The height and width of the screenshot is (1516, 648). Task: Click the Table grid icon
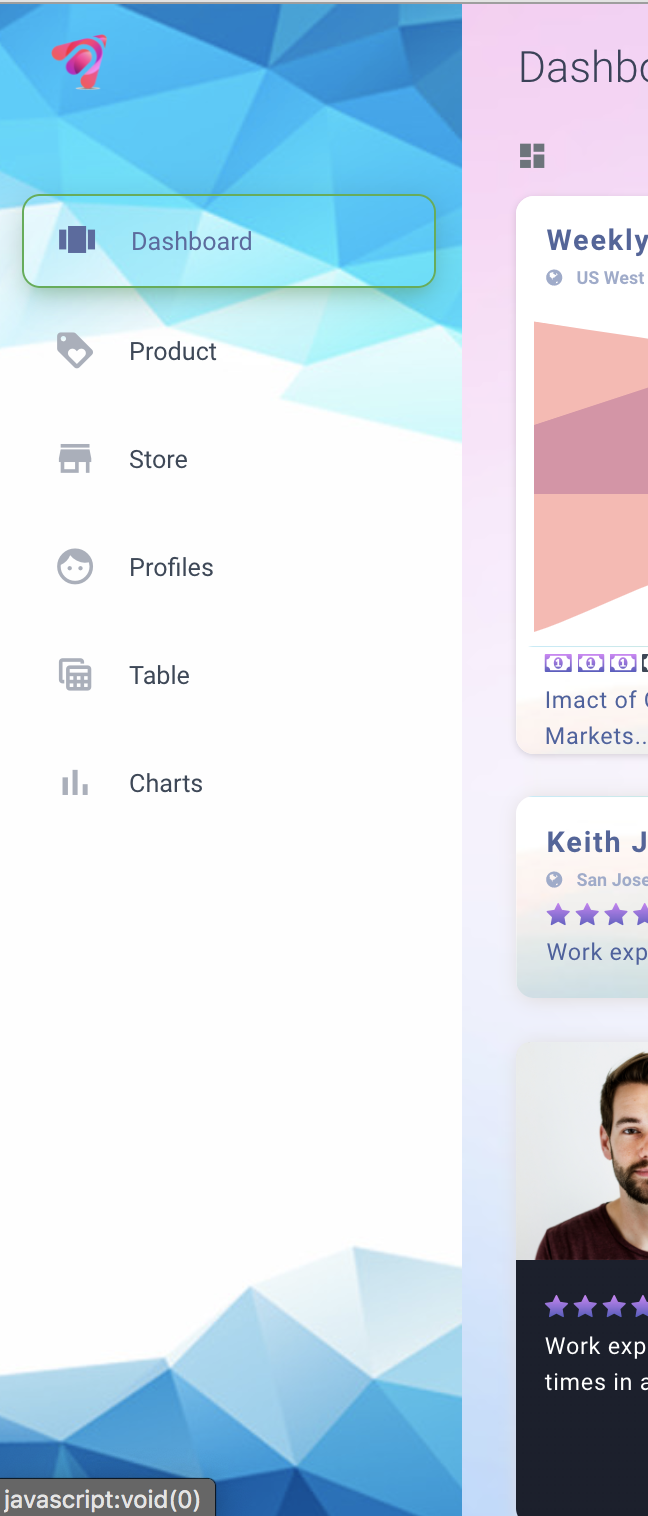coord(75,675)
